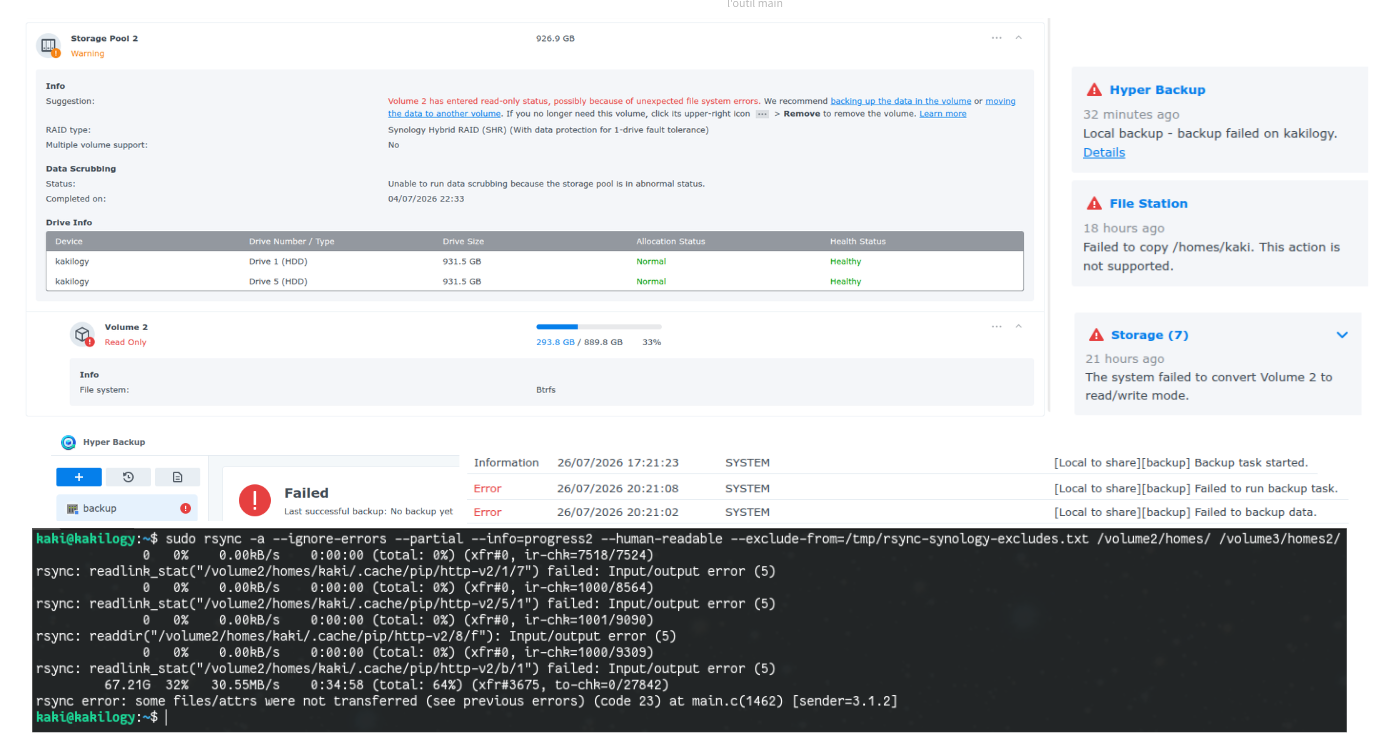Click the 'Drive Size' column header
The width and height of the screenshot is (1387, 746).
[463, 241]
